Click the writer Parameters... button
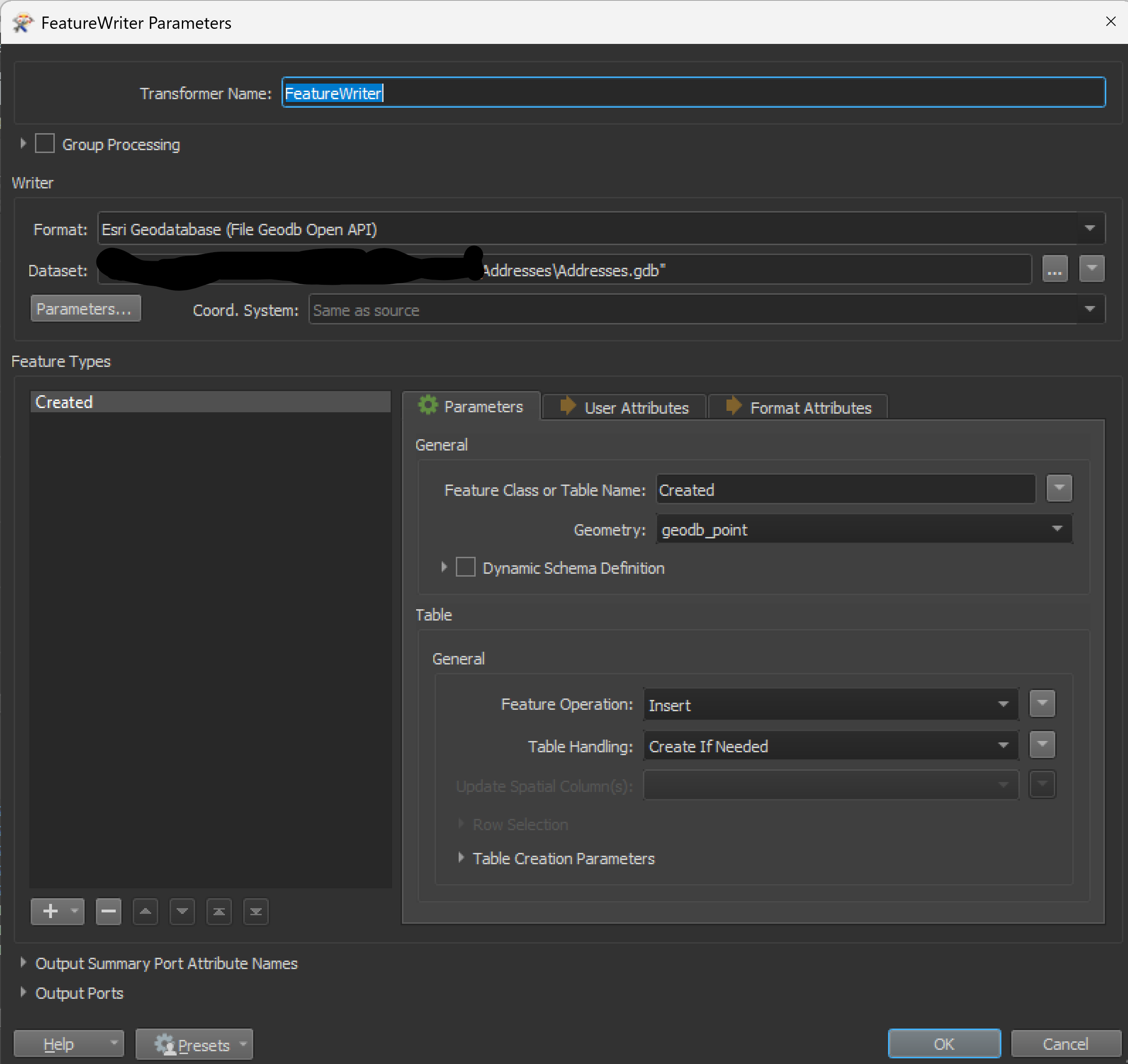Viewport: 1128px width, 1064px height. pos(85,308)
